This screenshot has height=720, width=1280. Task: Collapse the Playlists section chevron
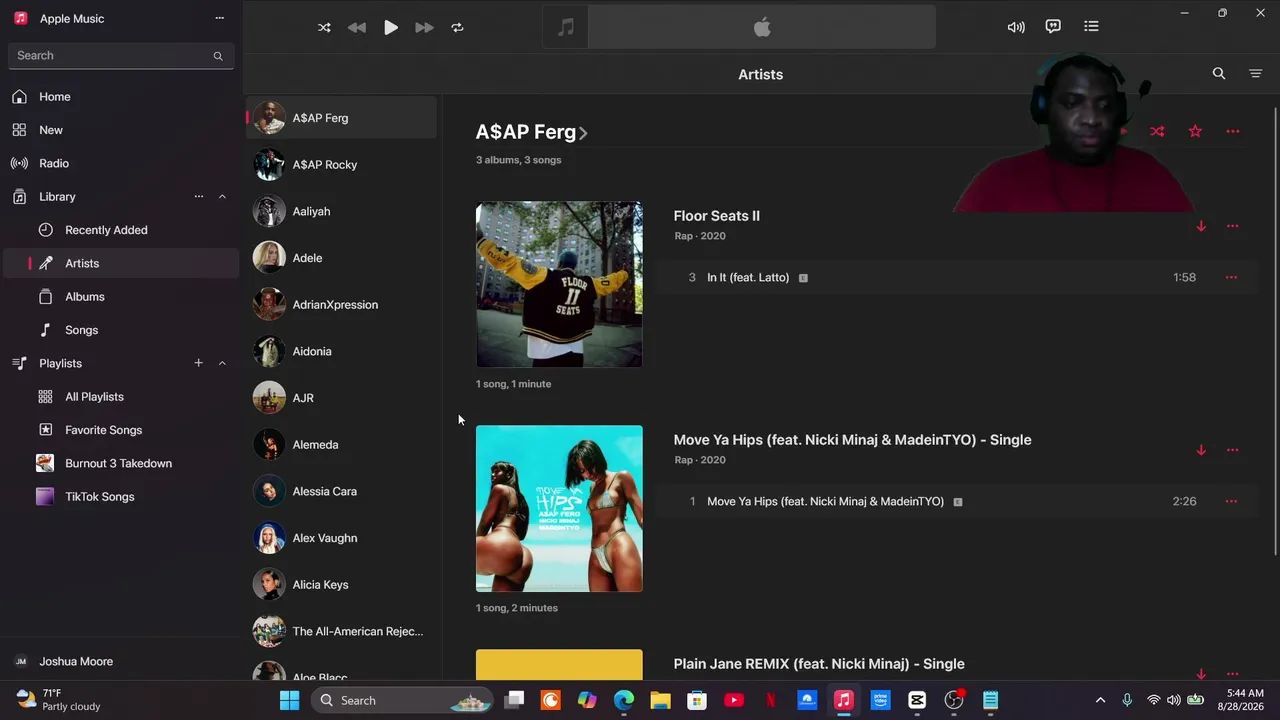[x=222, y=363]
